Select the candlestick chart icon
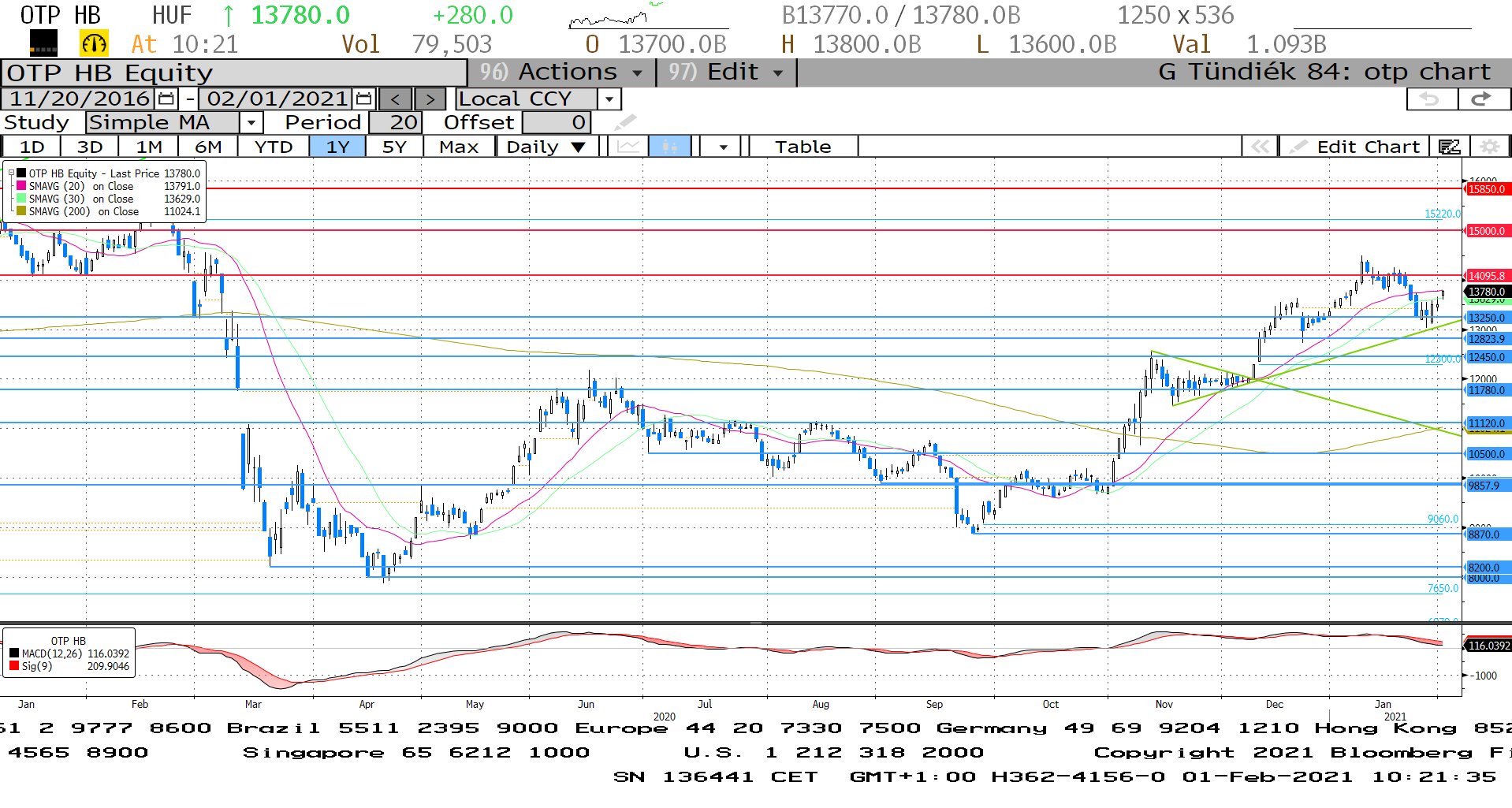This screenshot has width=1512, height=808. (669, 147)
